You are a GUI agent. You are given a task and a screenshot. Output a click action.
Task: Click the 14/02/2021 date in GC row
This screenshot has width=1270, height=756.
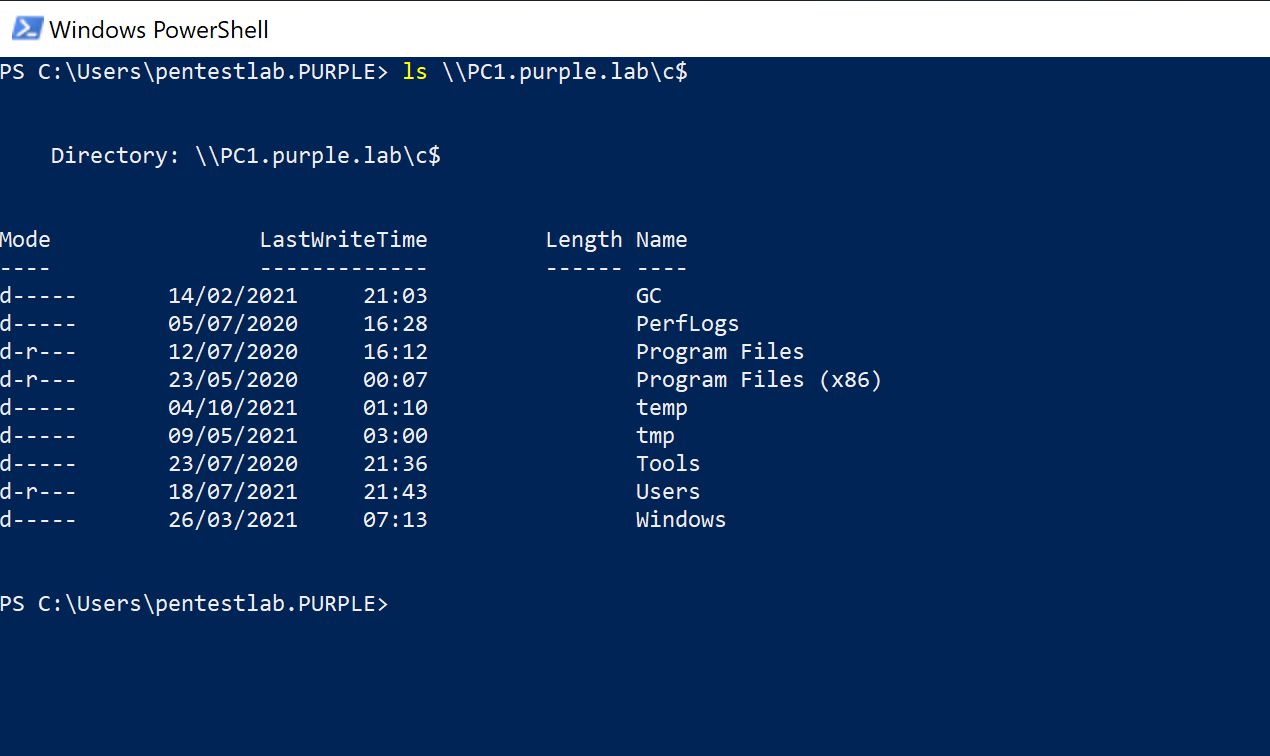pyautogui.click(x=233, y=296)
